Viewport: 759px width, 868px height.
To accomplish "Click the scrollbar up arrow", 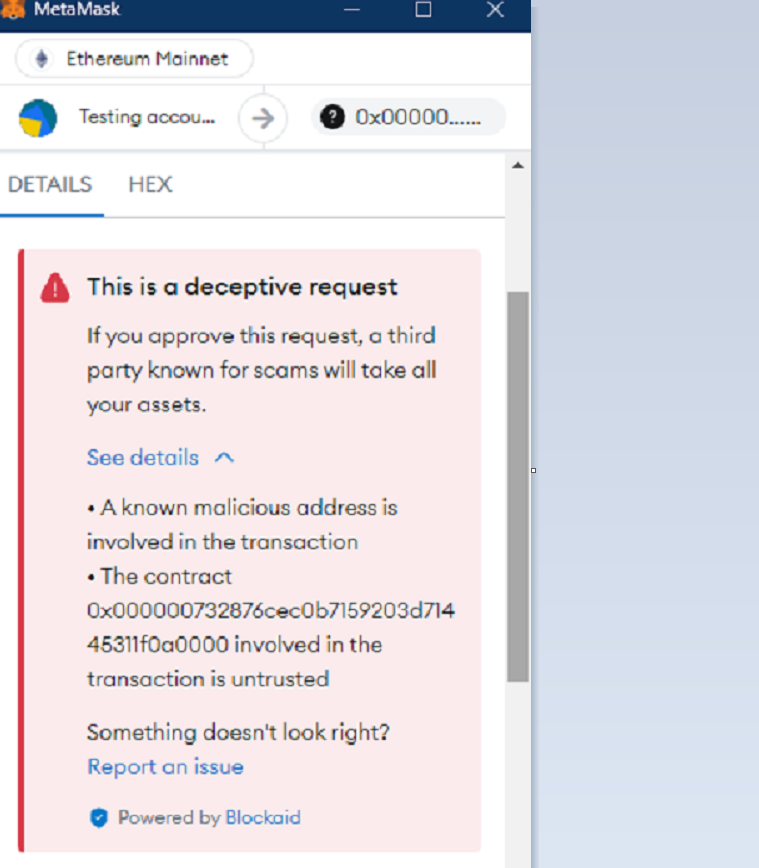I will 518,165.
